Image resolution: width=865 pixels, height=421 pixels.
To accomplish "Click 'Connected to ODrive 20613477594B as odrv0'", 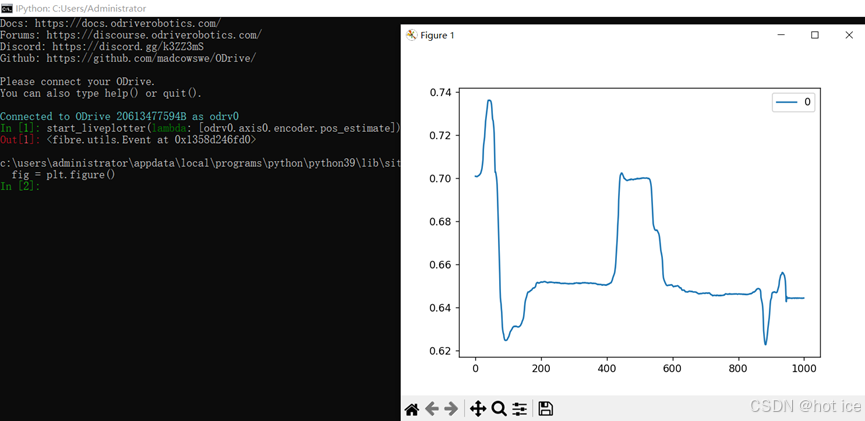I will pyautogui.click(x=119, y=116).
